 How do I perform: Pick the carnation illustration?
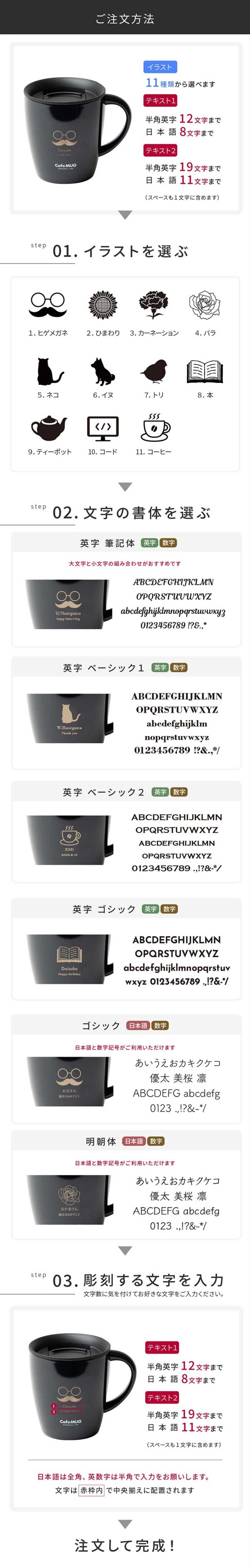[153, 304]
